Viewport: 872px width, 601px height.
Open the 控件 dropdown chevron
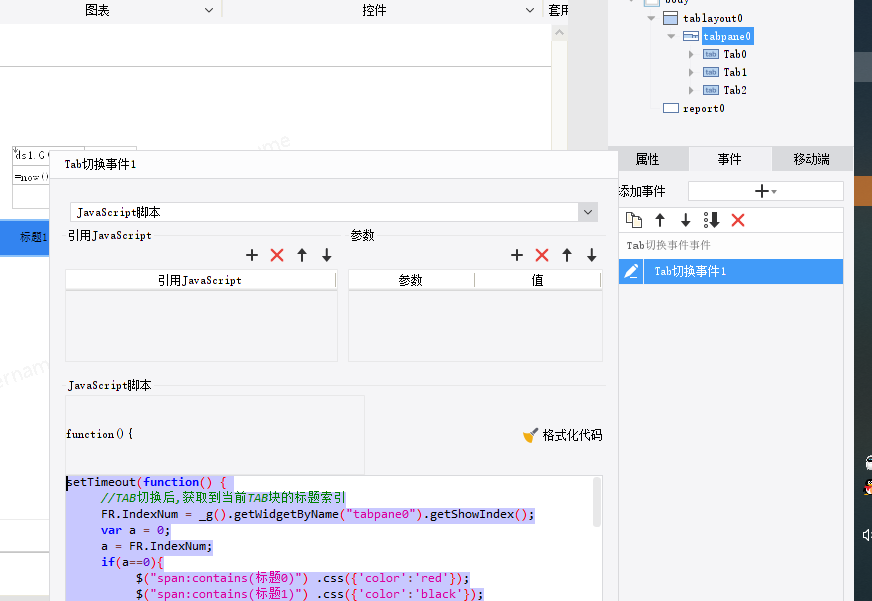(x=529, y=10)
